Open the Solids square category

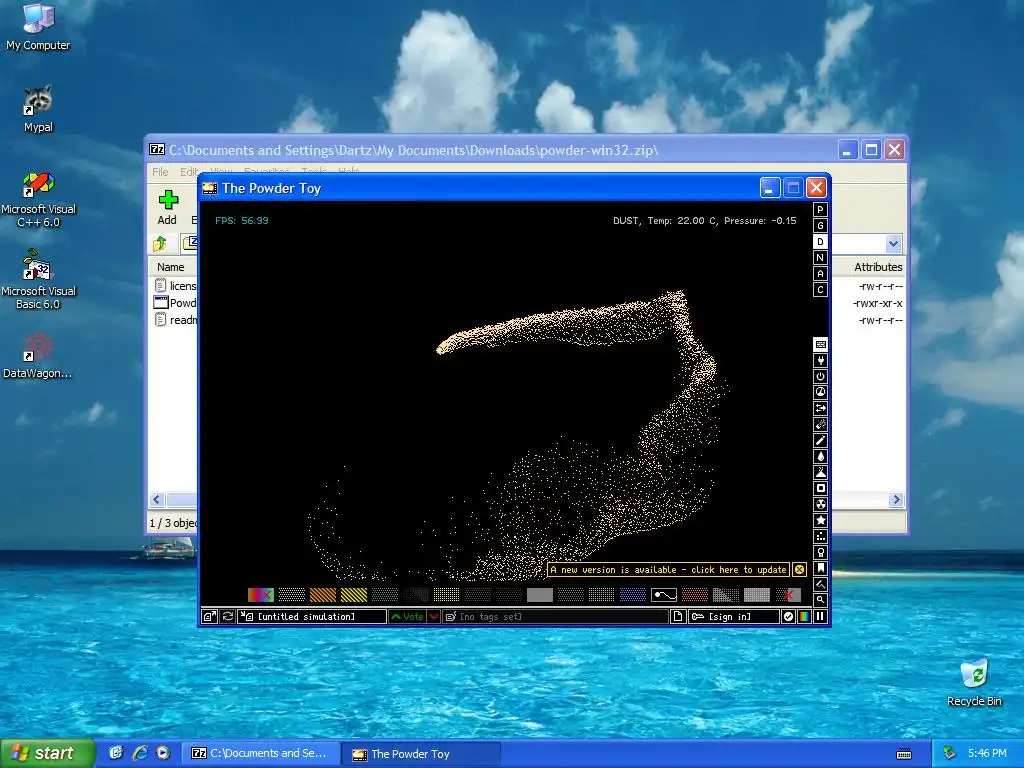click(x=820, y=488)
